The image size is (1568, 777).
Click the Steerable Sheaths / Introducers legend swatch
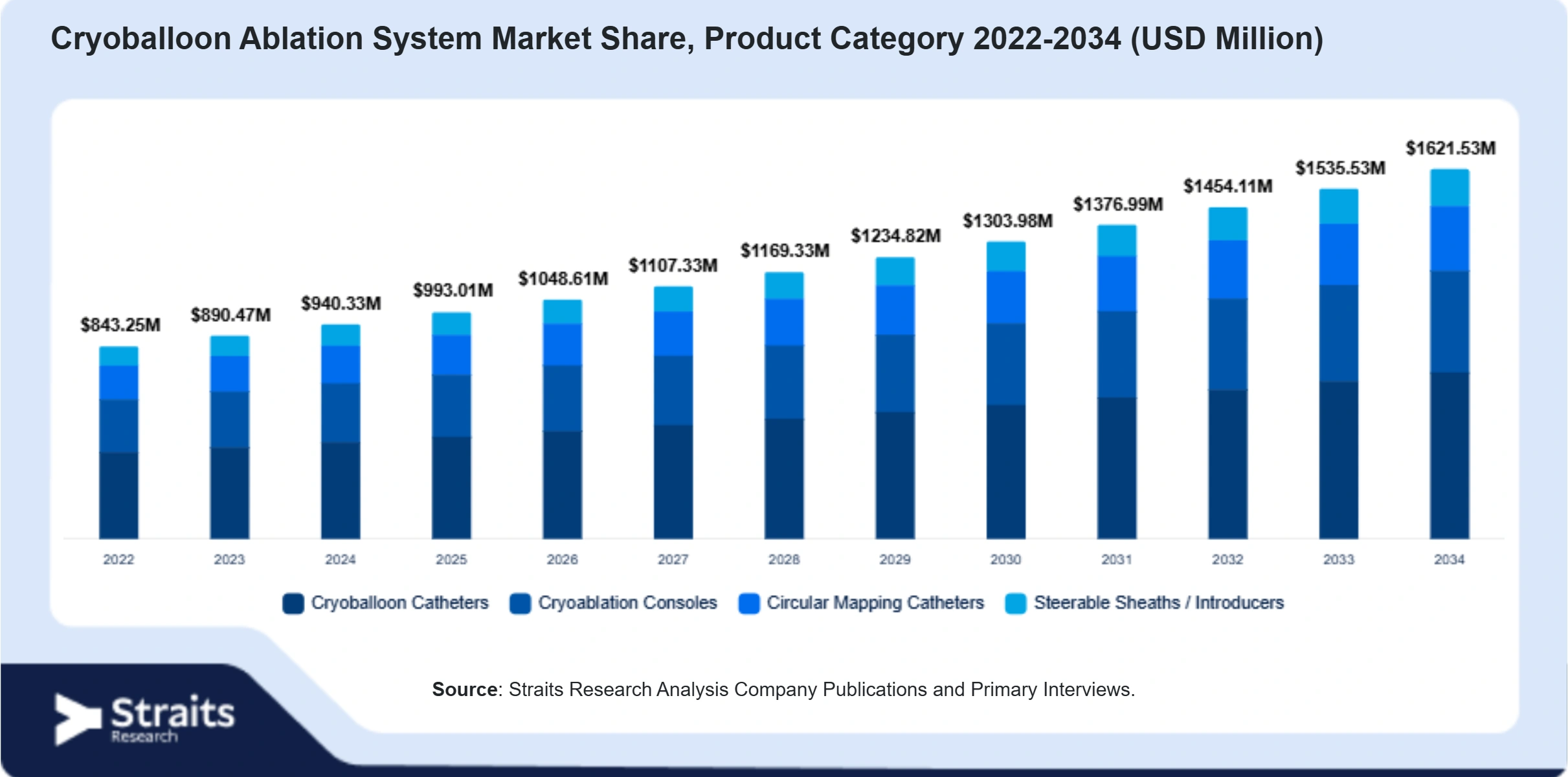click(1016, 603)
